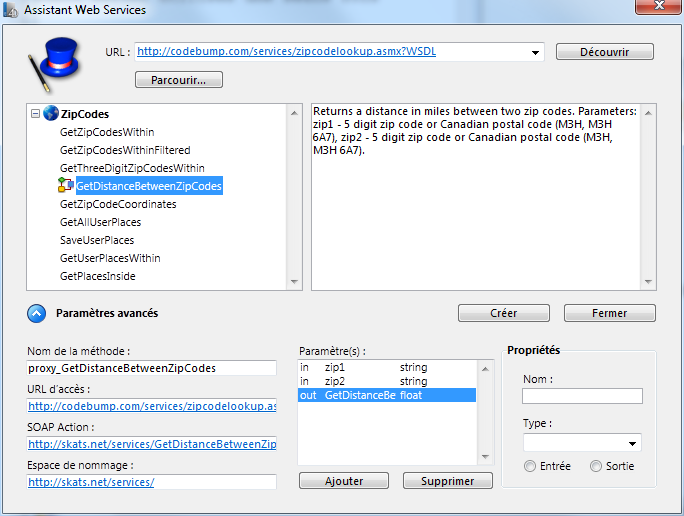Select the ZipCodes root node
The height and width of the screenshot is (516, 684).
point(85,114)
